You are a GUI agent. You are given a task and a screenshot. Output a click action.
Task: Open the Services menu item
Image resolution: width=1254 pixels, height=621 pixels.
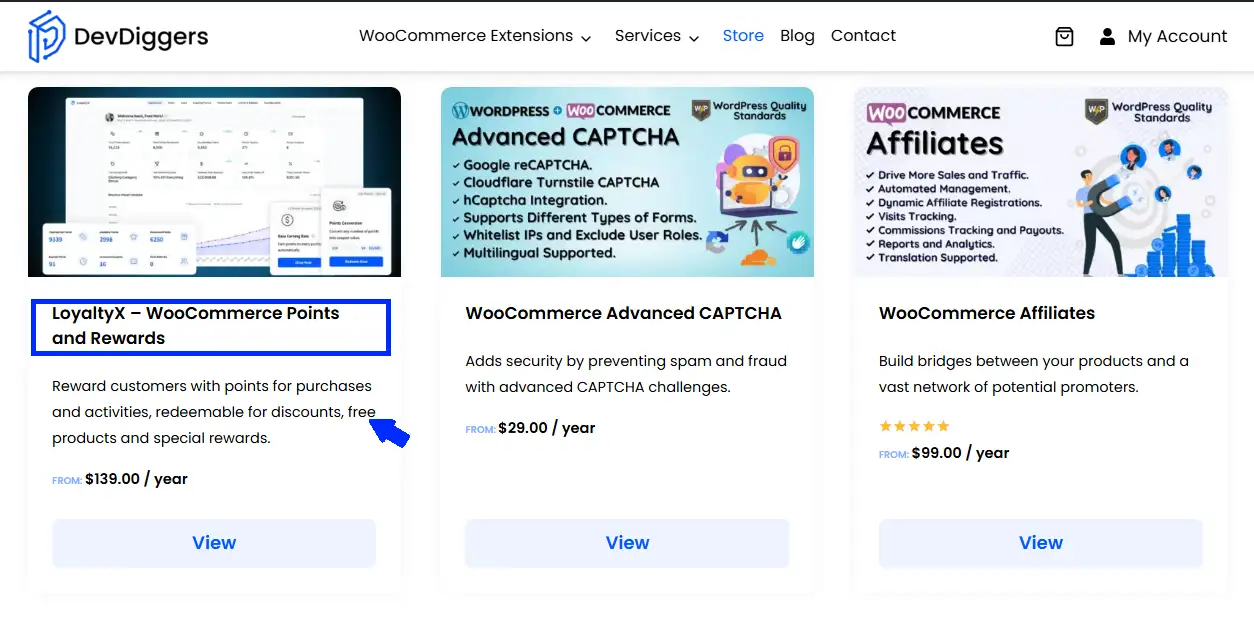[648, 36]
